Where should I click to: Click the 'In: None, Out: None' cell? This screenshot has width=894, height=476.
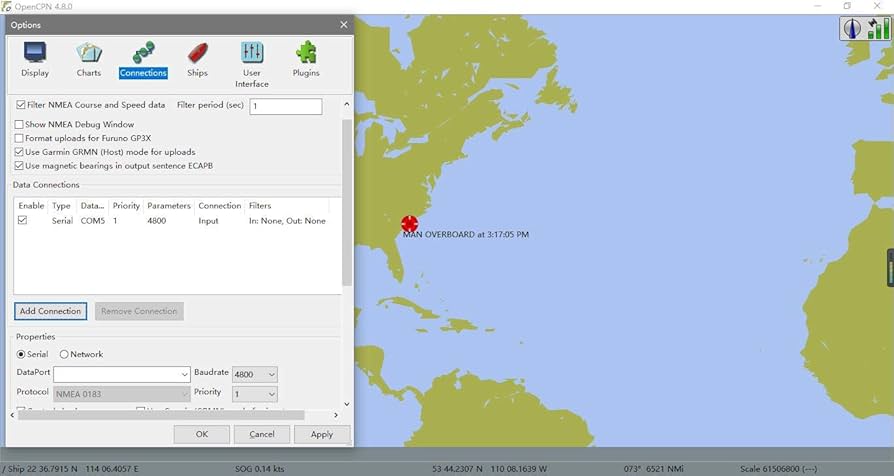pos(287,221)
